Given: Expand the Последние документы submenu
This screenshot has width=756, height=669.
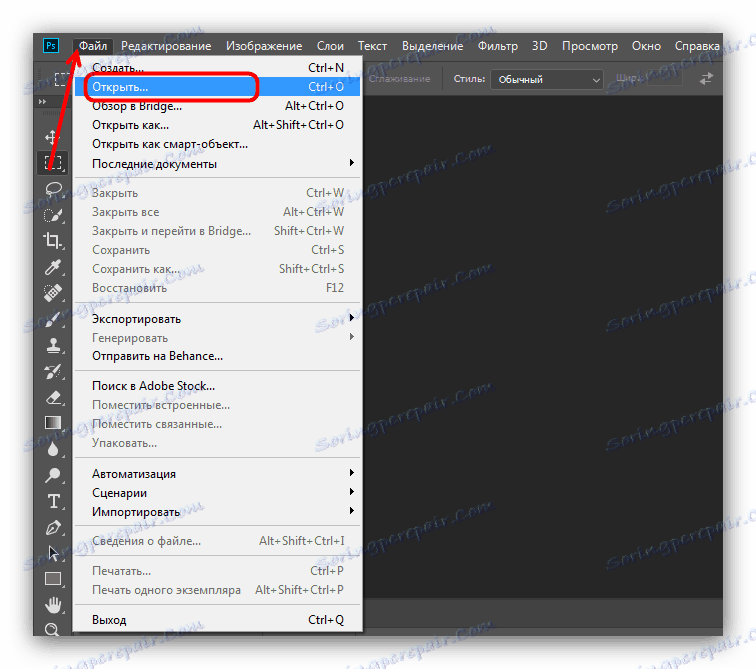Looking at the screenshot, I should [218, 164].
